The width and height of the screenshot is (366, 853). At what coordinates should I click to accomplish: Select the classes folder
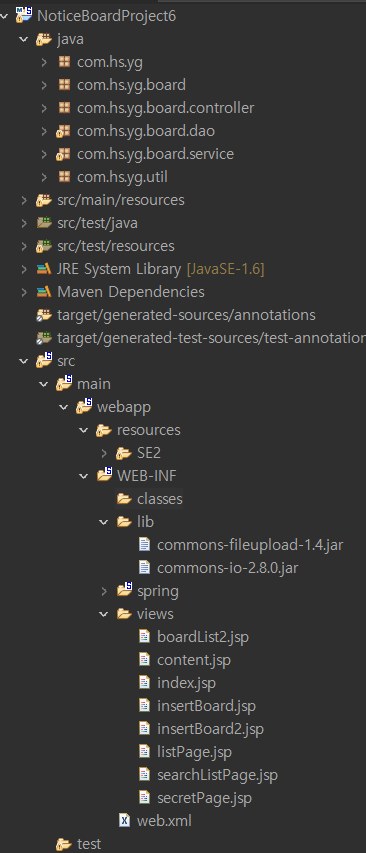[x=159, y=499]
